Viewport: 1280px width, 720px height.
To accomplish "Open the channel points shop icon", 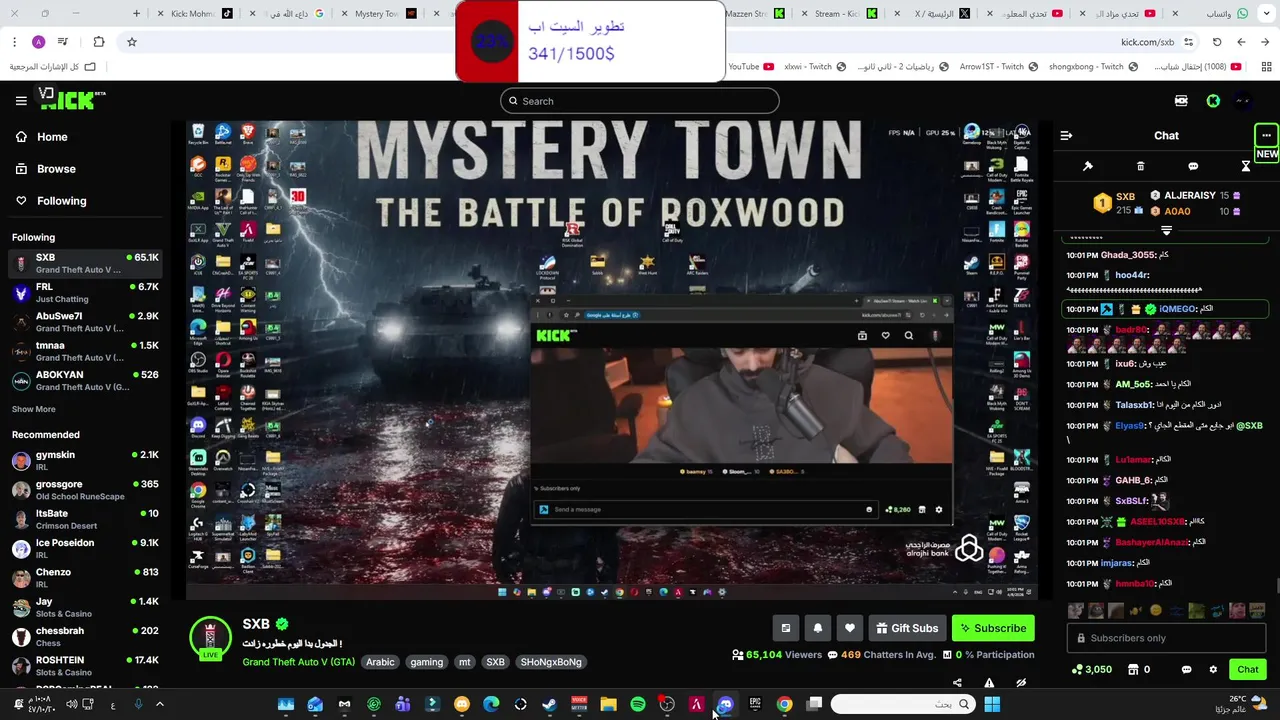I will [1133, 670].
